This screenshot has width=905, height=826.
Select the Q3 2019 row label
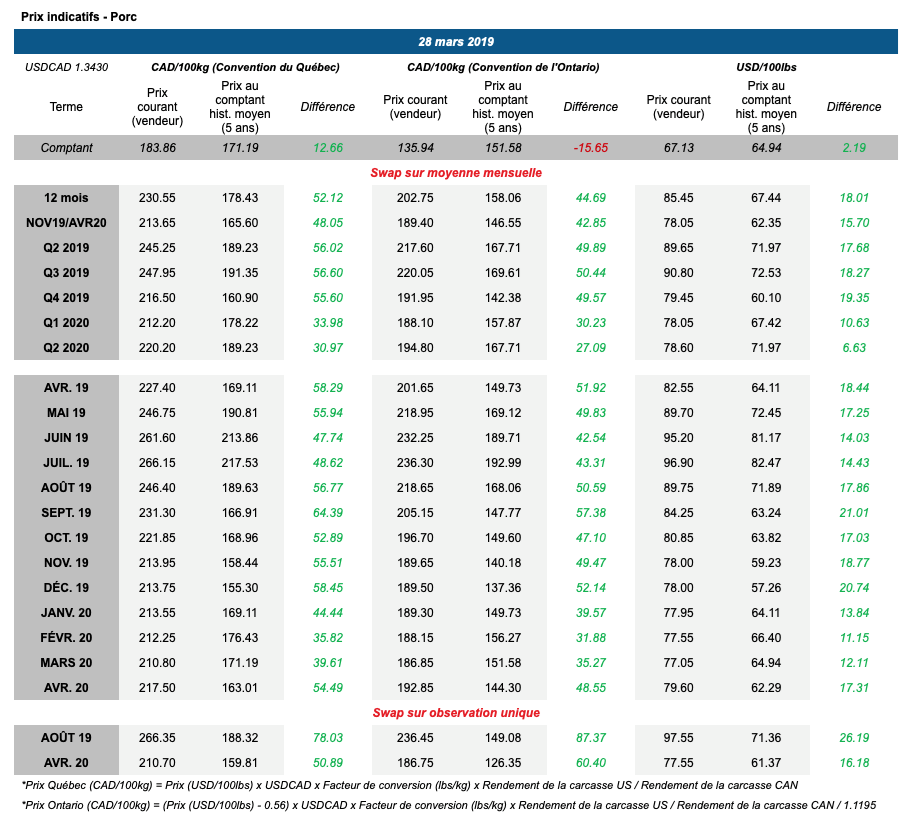66,273
